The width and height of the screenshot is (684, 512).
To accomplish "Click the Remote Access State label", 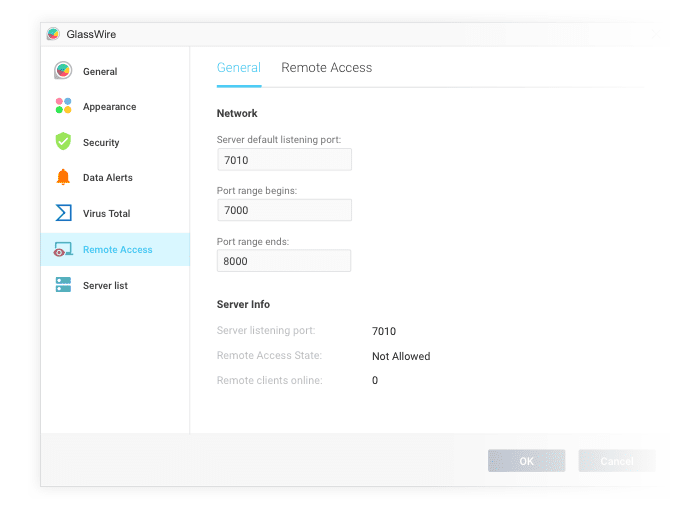I will (x=269, y=355).
